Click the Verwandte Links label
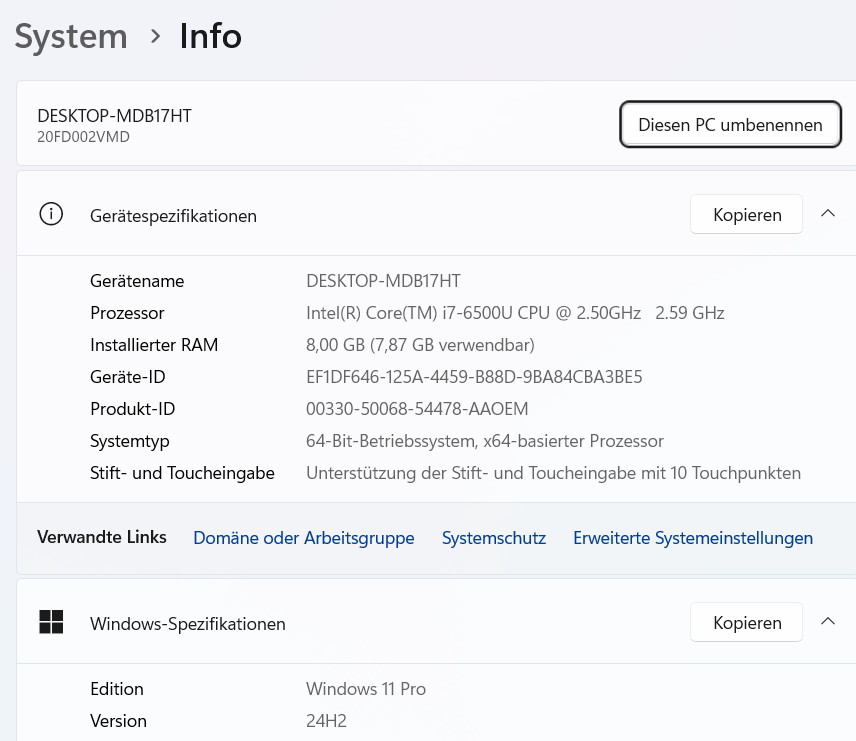This screenshot has width=856, height=741. click(x=102, y=537)
